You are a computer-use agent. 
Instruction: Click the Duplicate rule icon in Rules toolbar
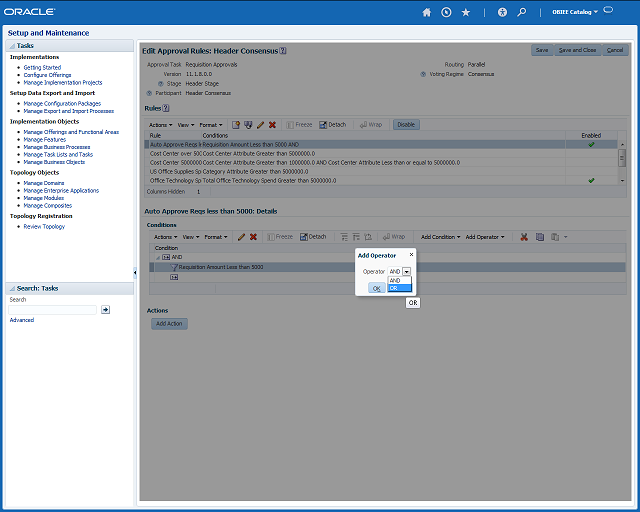(x=248, y=125)
